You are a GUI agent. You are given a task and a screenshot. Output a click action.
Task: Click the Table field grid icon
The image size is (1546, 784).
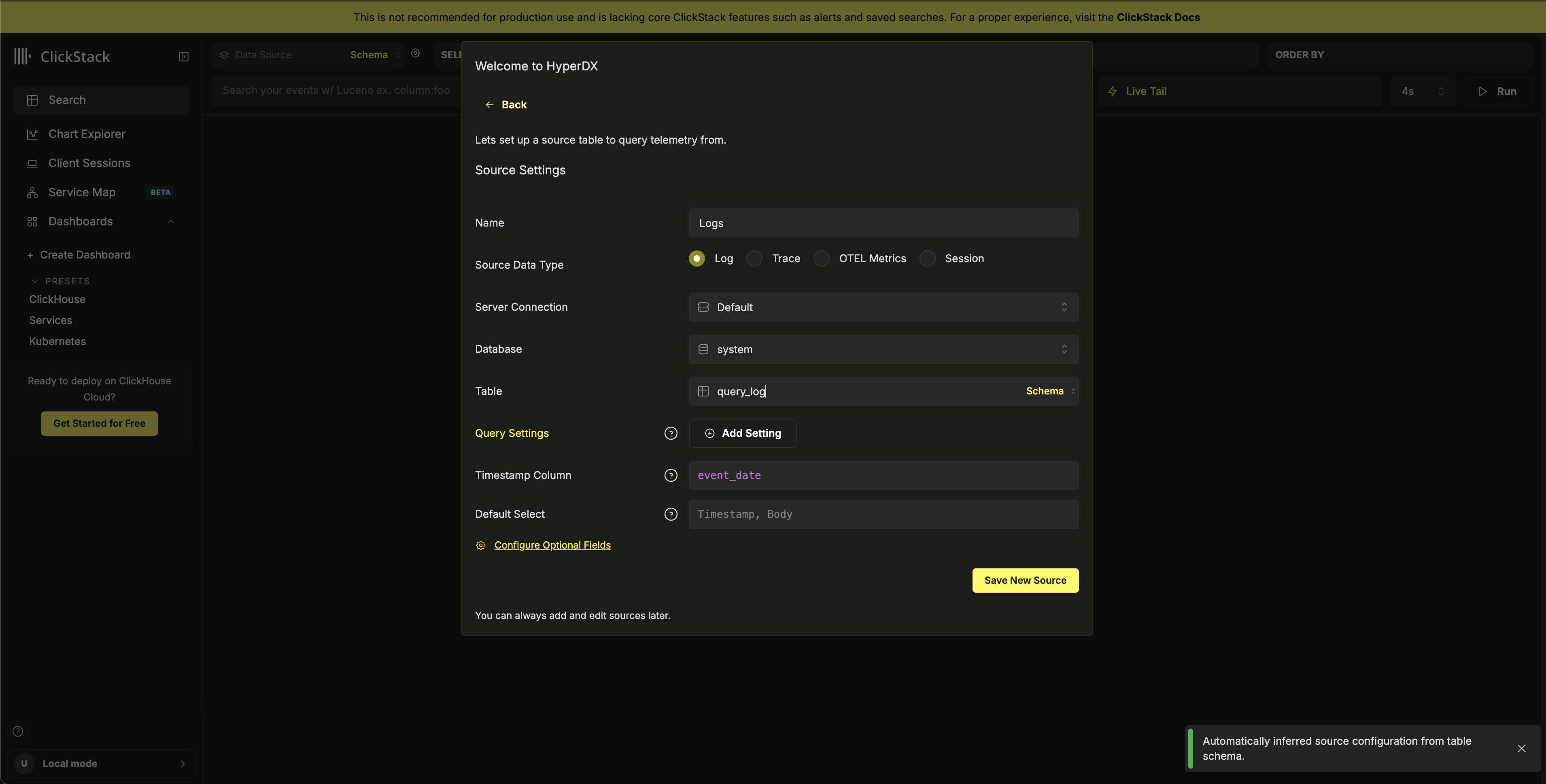[703, 391]
